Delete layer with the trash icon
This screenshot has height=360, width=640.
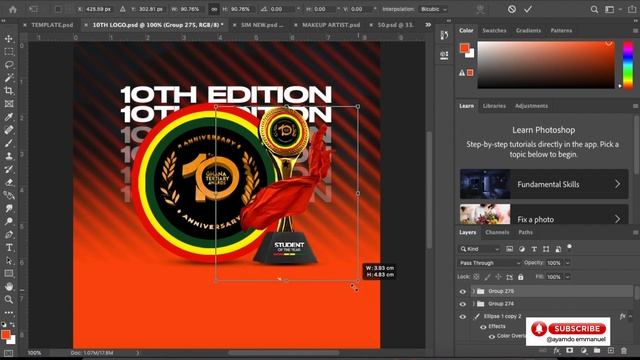(624, 351)
